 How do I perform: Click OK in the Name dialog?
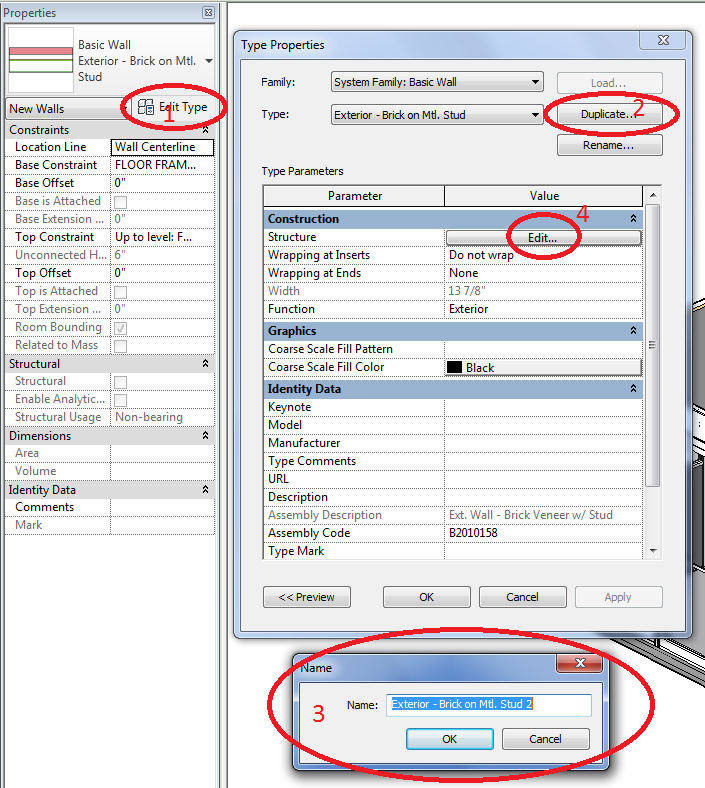[450, 739]
